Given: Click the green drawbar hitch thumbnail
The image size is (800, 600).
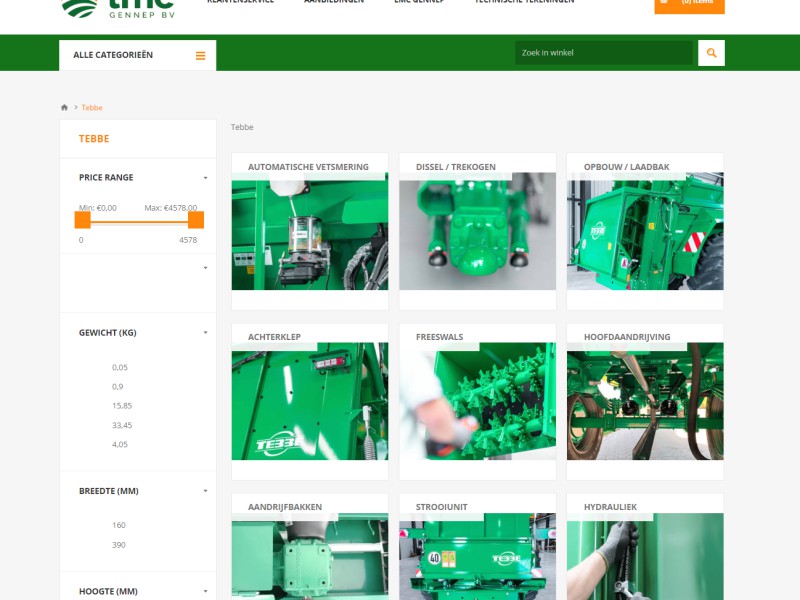Looking at the screenshot, I should (x=478, y=232).
